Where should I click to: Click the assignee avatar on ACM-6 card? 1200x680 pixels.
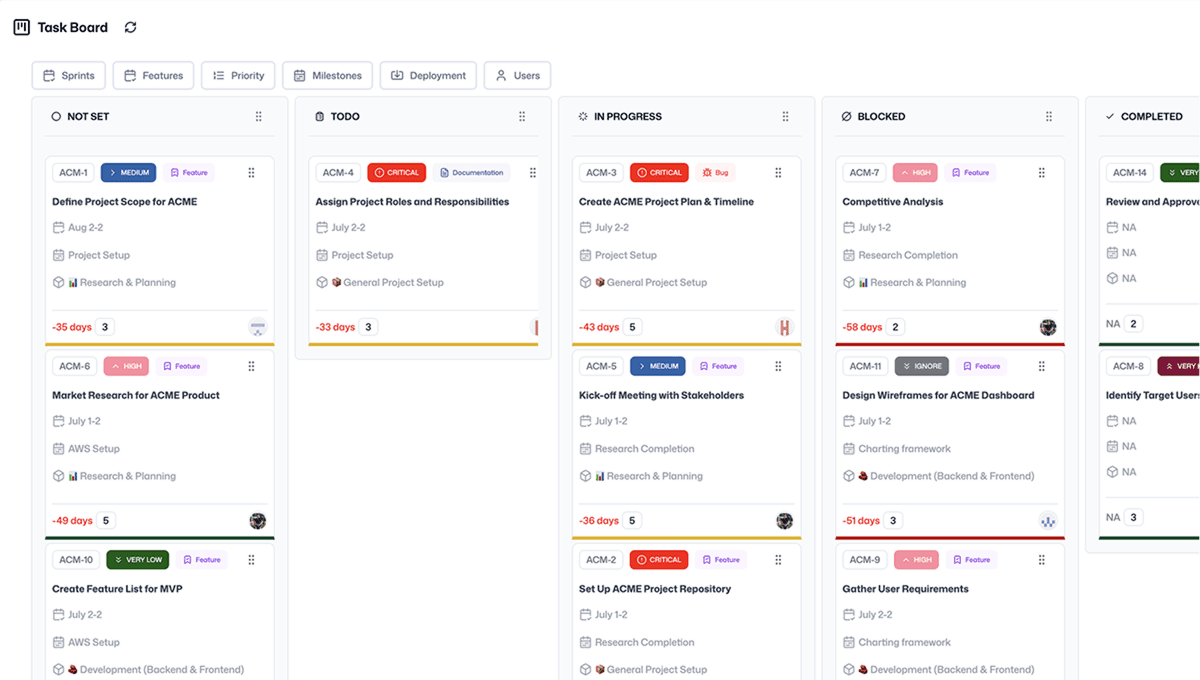(257, 521)
